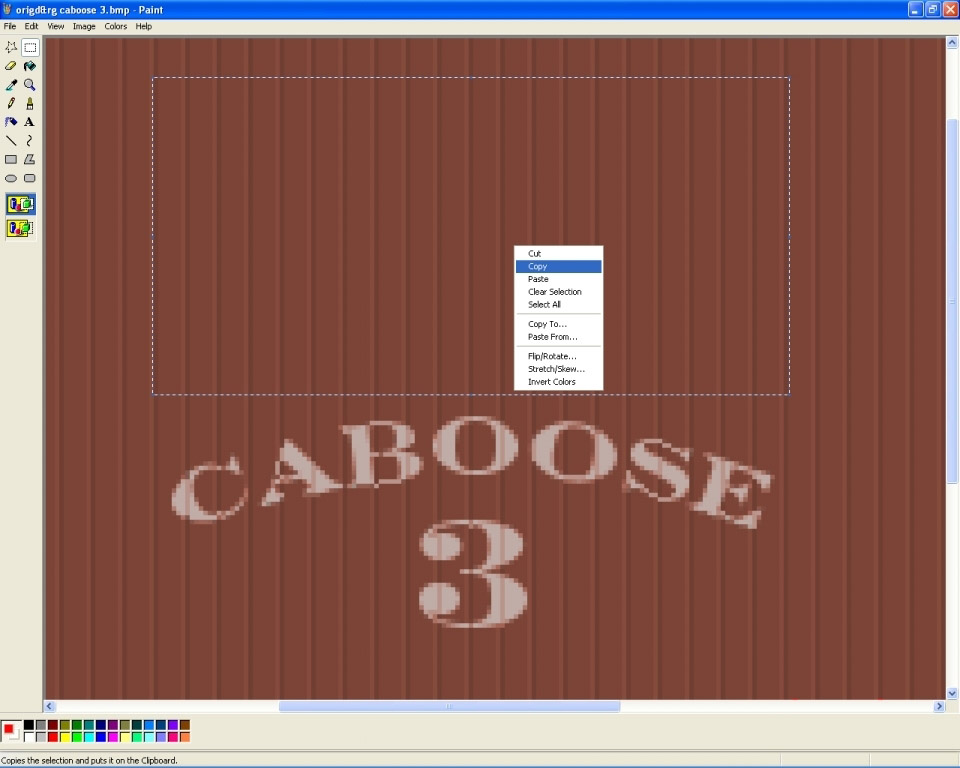Pick the Eraser tool
The image size is (960, 768).
[x=11, y=66]
